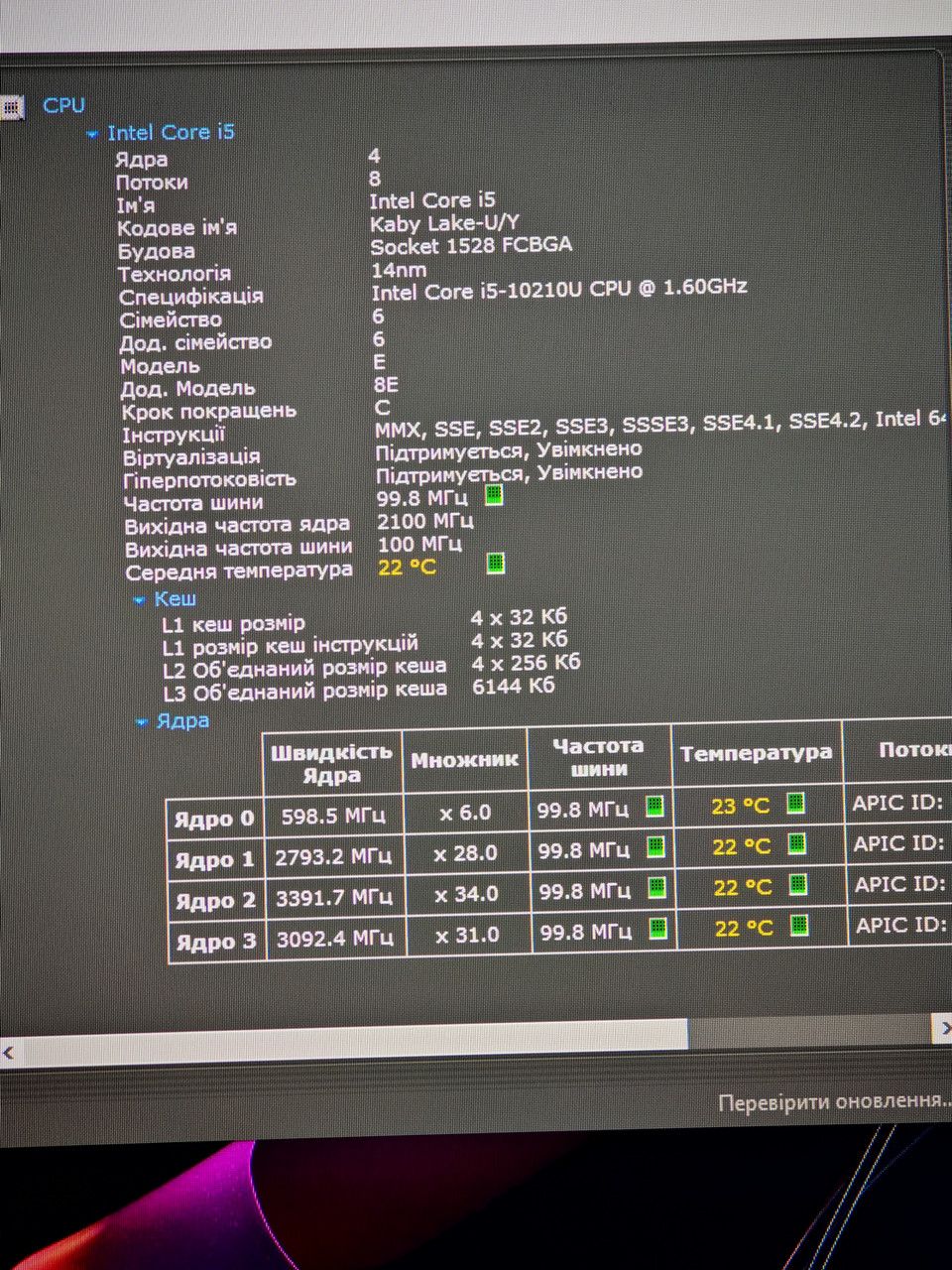Viewport: 952px width, 1270px height.
Task: Click the 4 x 256 Кб L2 cache value
Action: 527,663
